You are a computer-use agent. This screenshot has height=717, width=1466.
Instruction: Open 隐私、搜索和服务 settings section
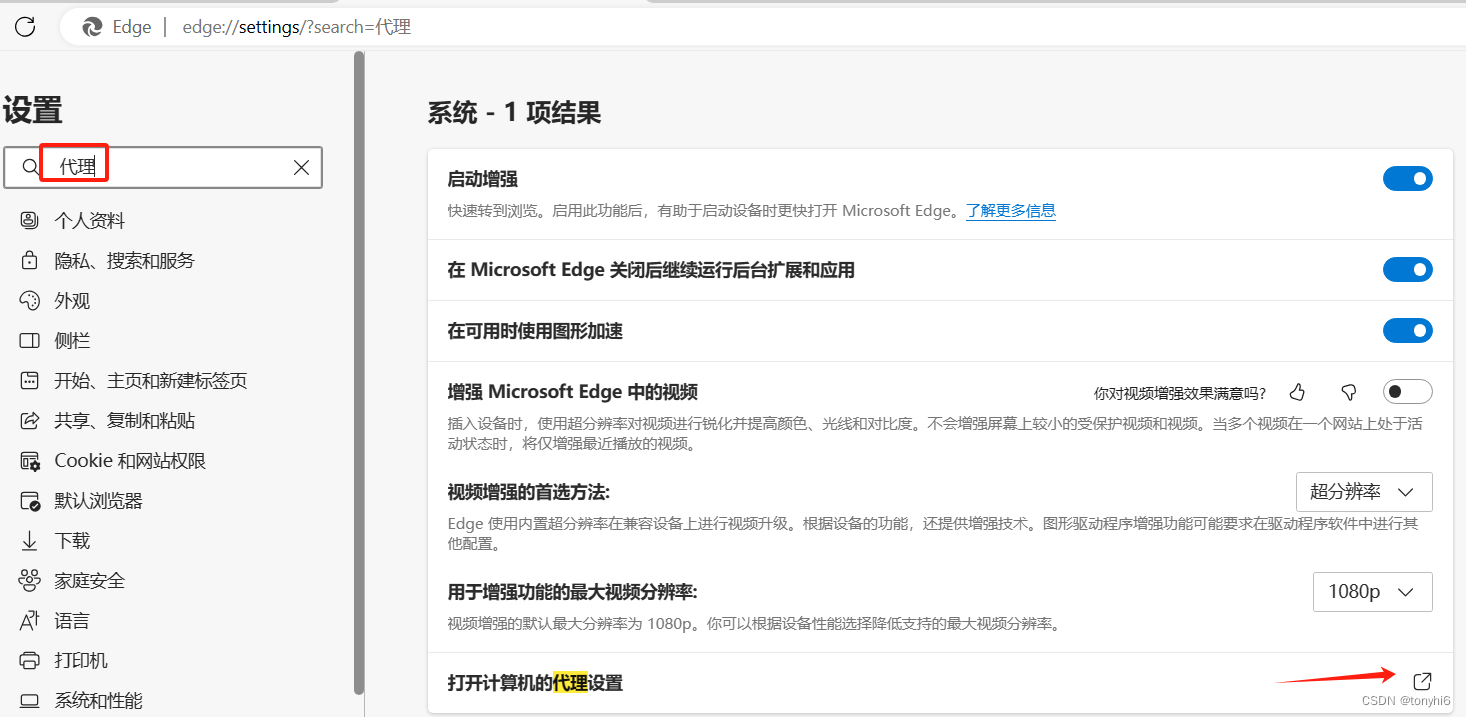(125, 261)
